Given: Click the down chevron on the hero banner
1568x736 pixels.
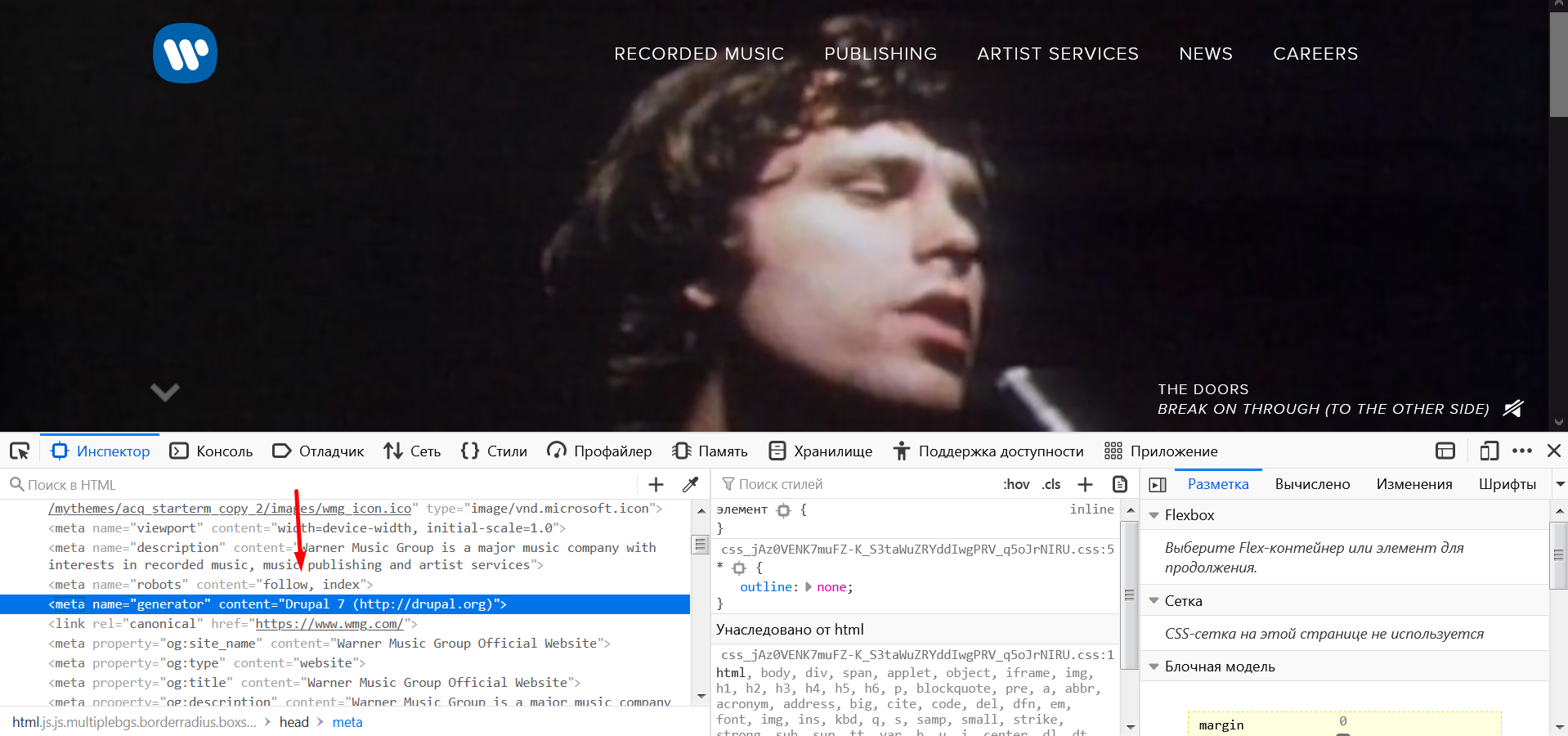Looking at the screenshot, I should pyautogui.click(x=164, y=393).
